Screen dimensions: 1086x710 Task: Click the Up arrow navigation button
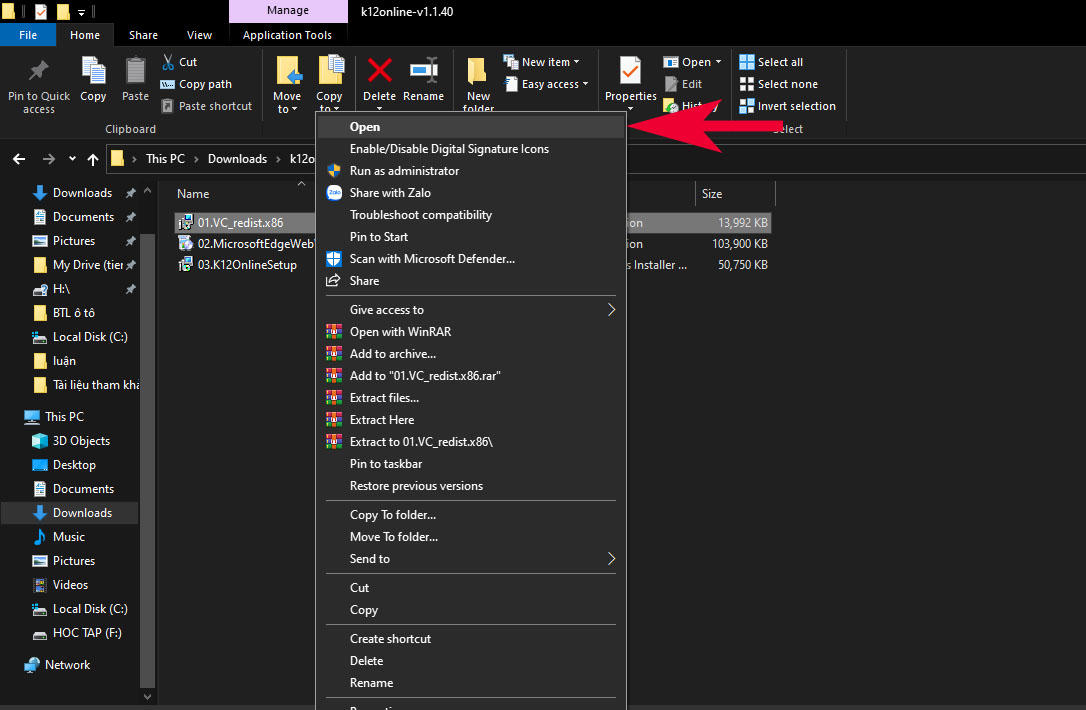[x=93, y=159]
